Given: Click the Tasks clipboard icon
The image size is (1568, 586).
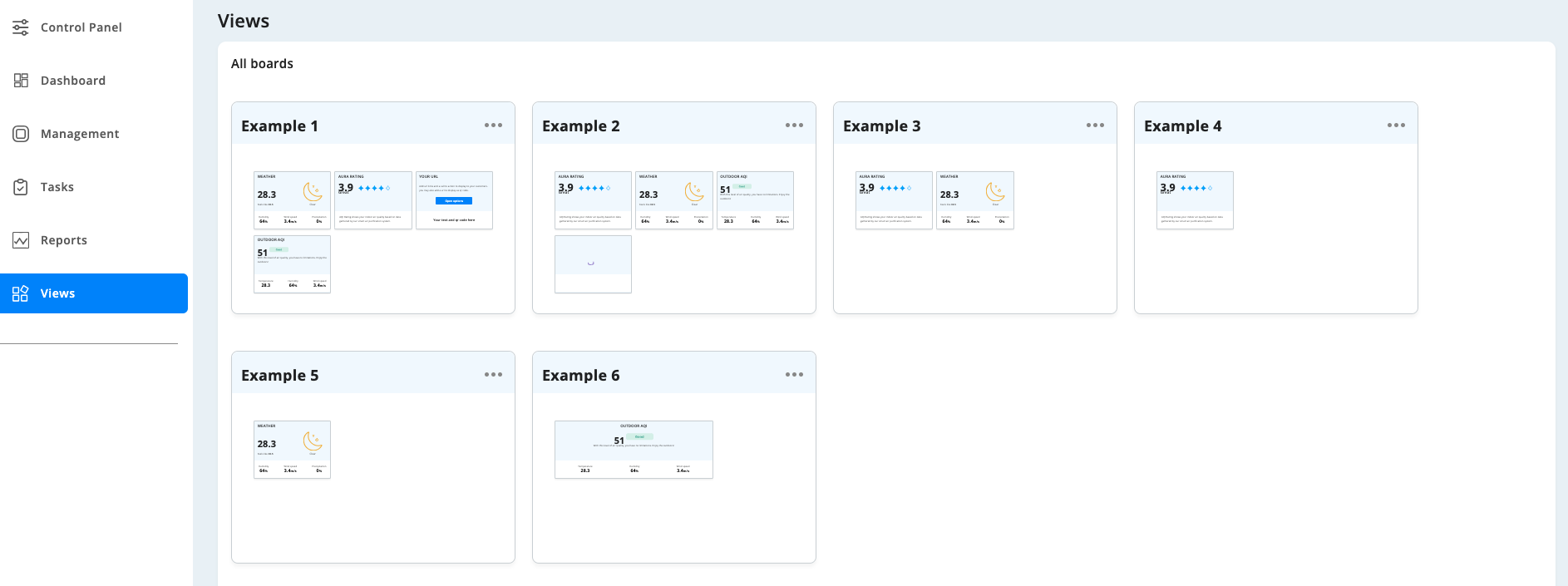Looking at the screenshot, I should click(21, 187).
